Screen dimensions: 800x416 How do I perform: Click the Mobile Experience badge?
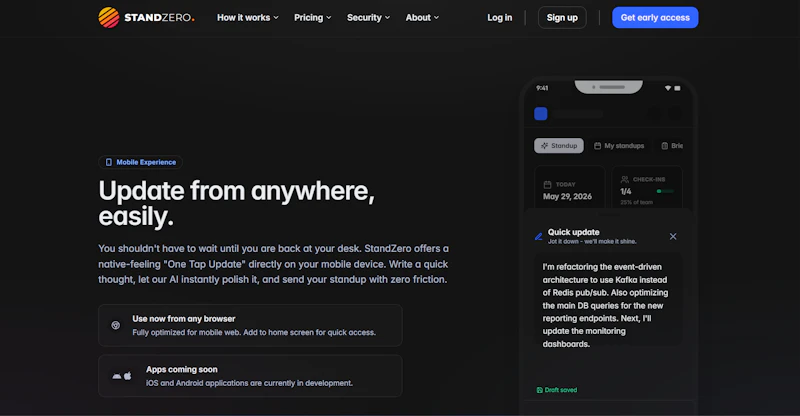click(x=140, y=162)
